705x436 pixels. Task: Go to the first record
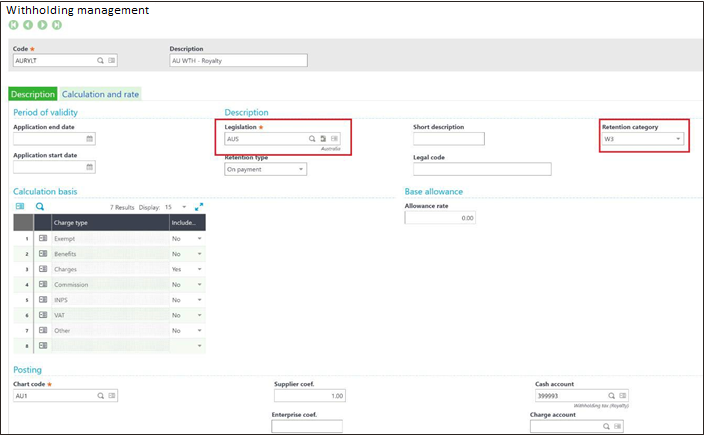[13, 25]
